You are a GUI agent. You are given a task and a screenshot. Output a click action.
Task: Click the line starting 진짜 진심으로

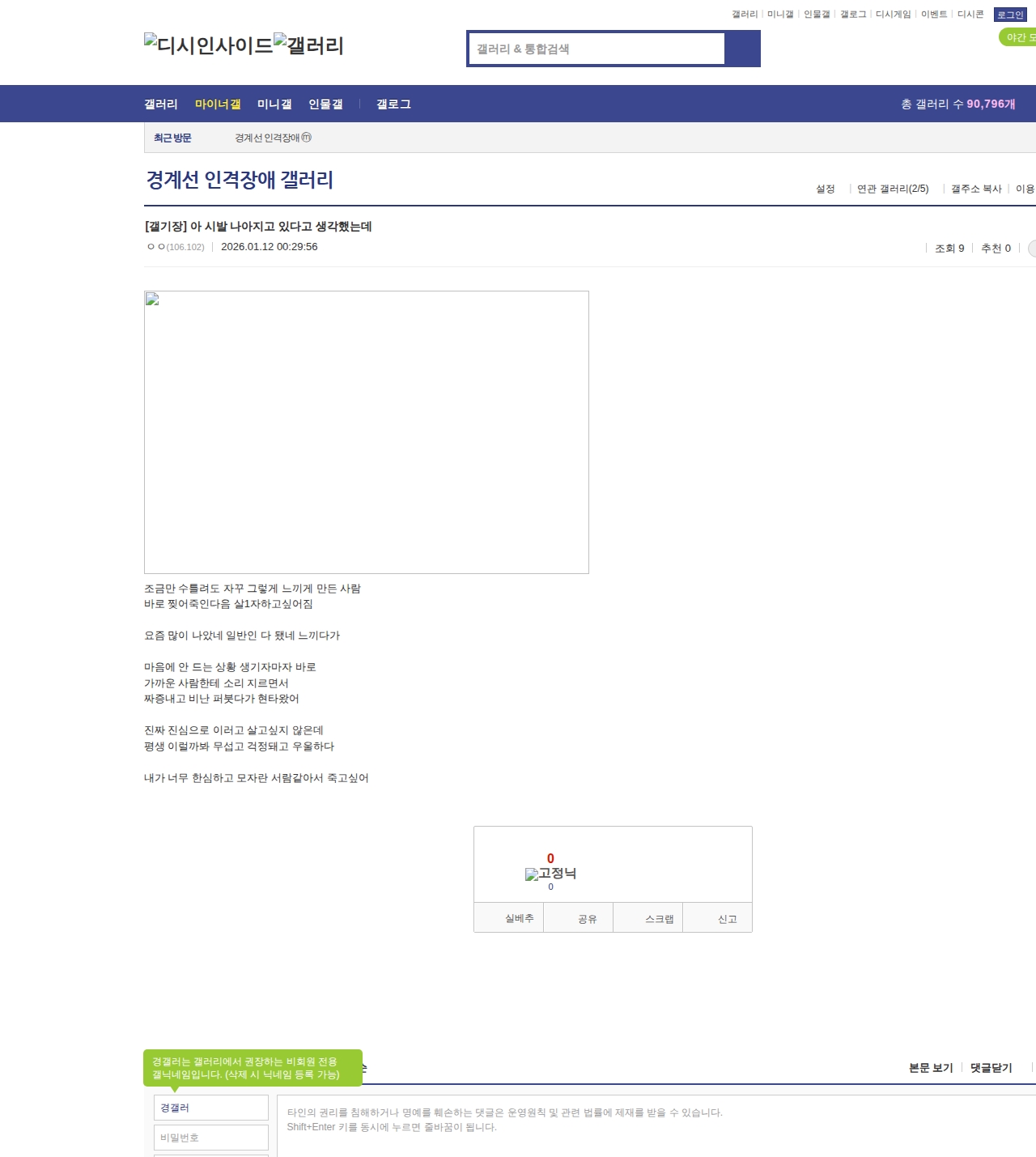click(234, 730)
